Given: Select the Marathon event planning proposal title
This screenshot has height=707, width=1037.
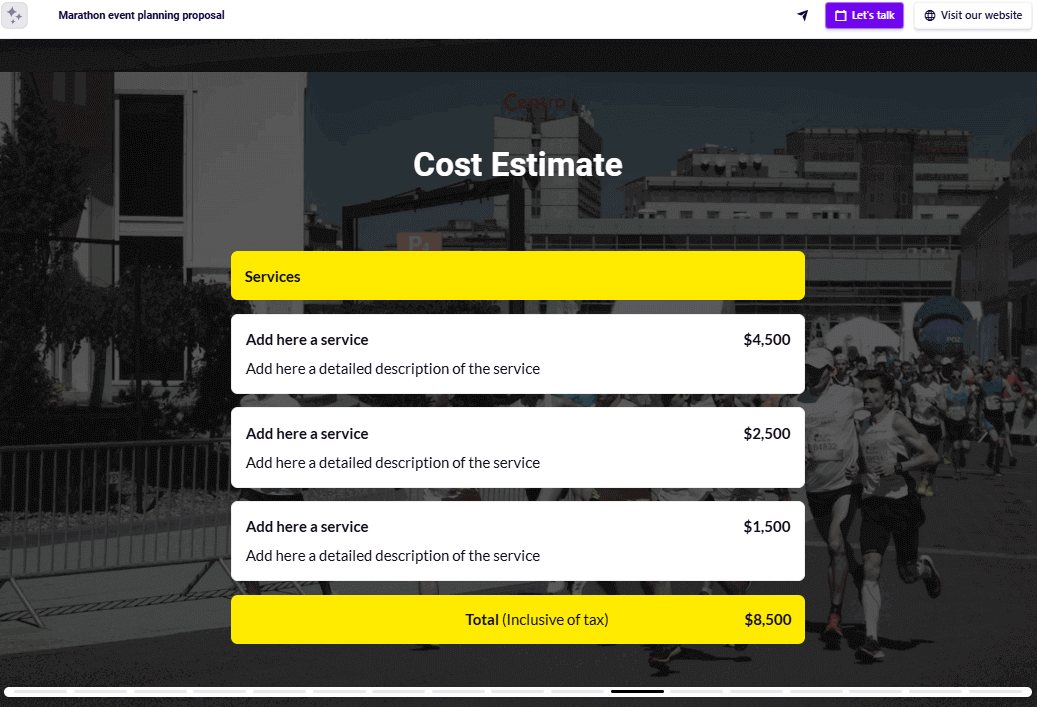Looking at the screenshot, I should (141, 15).
